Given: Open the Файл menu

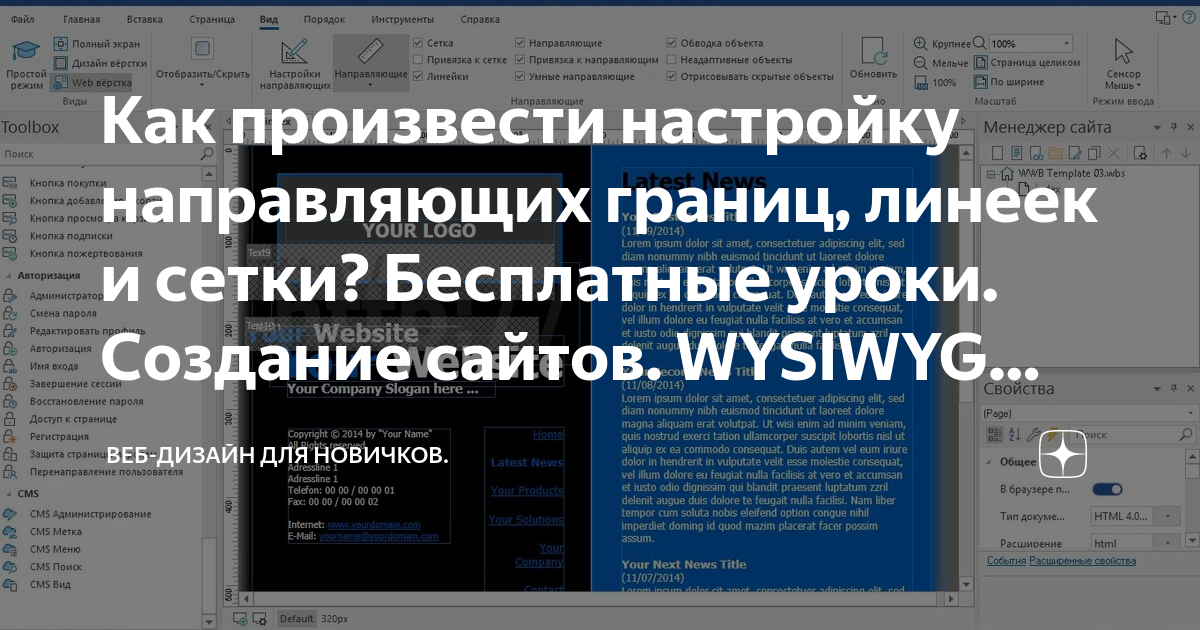Looking at the screenshot, I should click(23, 19).
